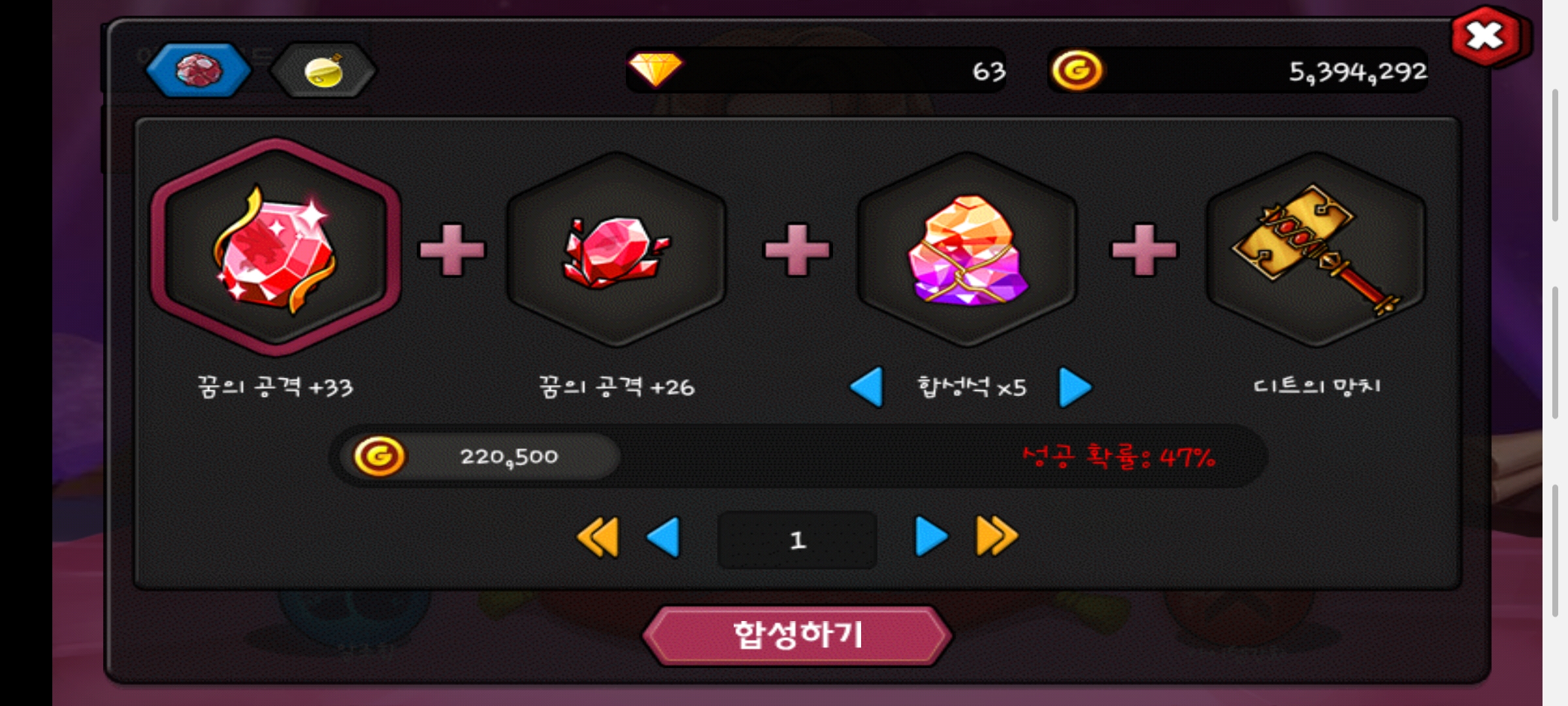Jump to last page with double-right arrows

997,537
